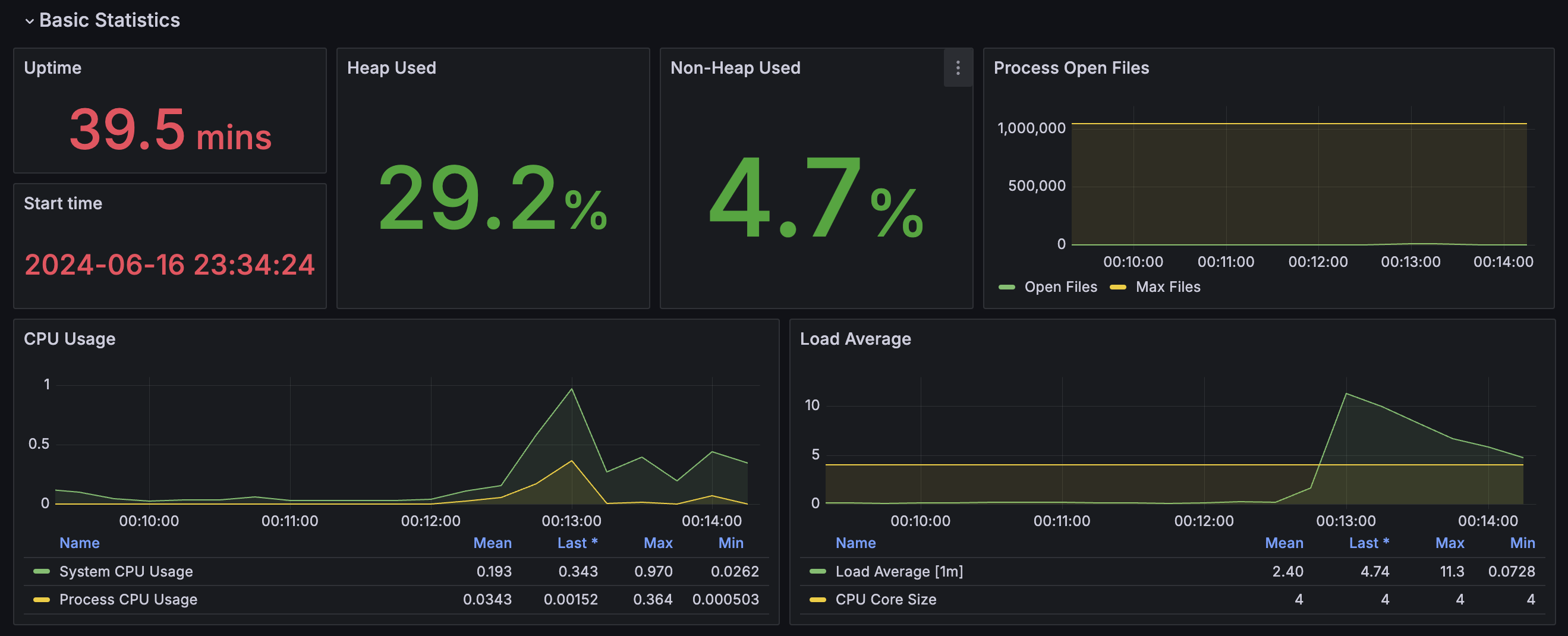Click the Max Files yellow color swatch
The width and height of the screenshot is (1568, 636).
(1117, 287)
